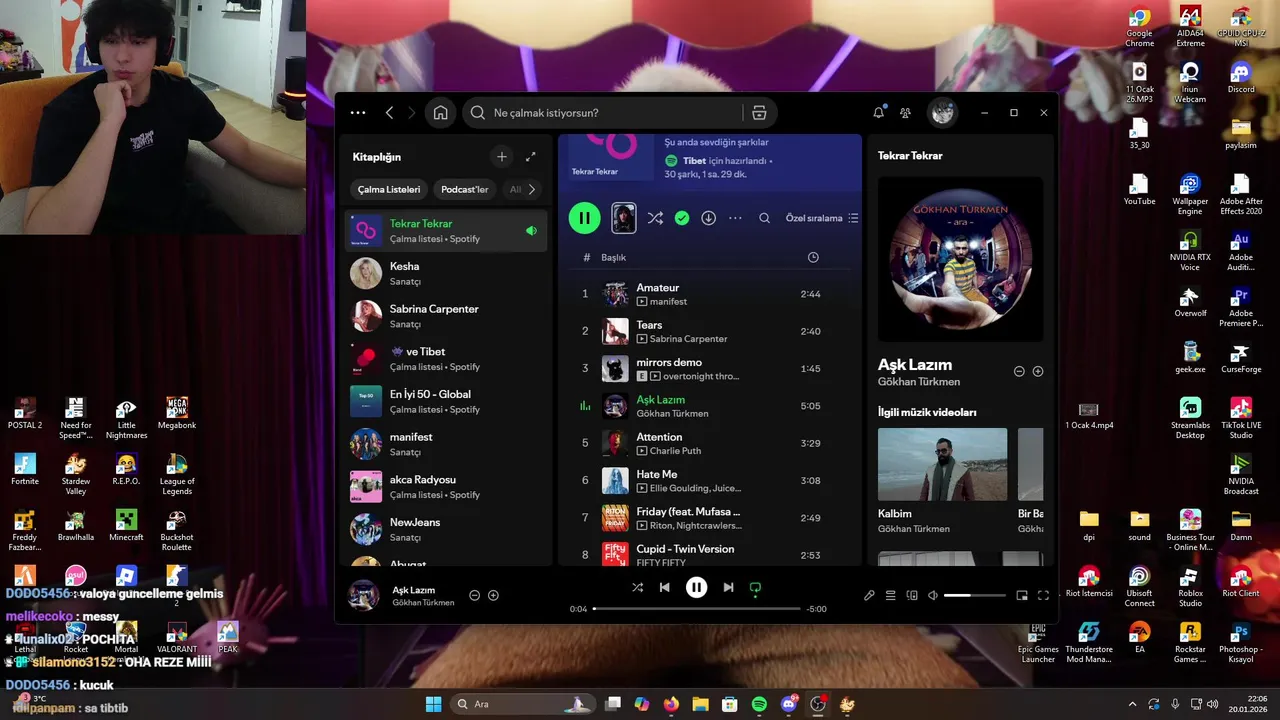Image resolution: width=1280 pixels, height=720 pixels.
Task: Click now playing thumbnail in bottom bar
Action: pyautogui.click(x=363, y=595)
